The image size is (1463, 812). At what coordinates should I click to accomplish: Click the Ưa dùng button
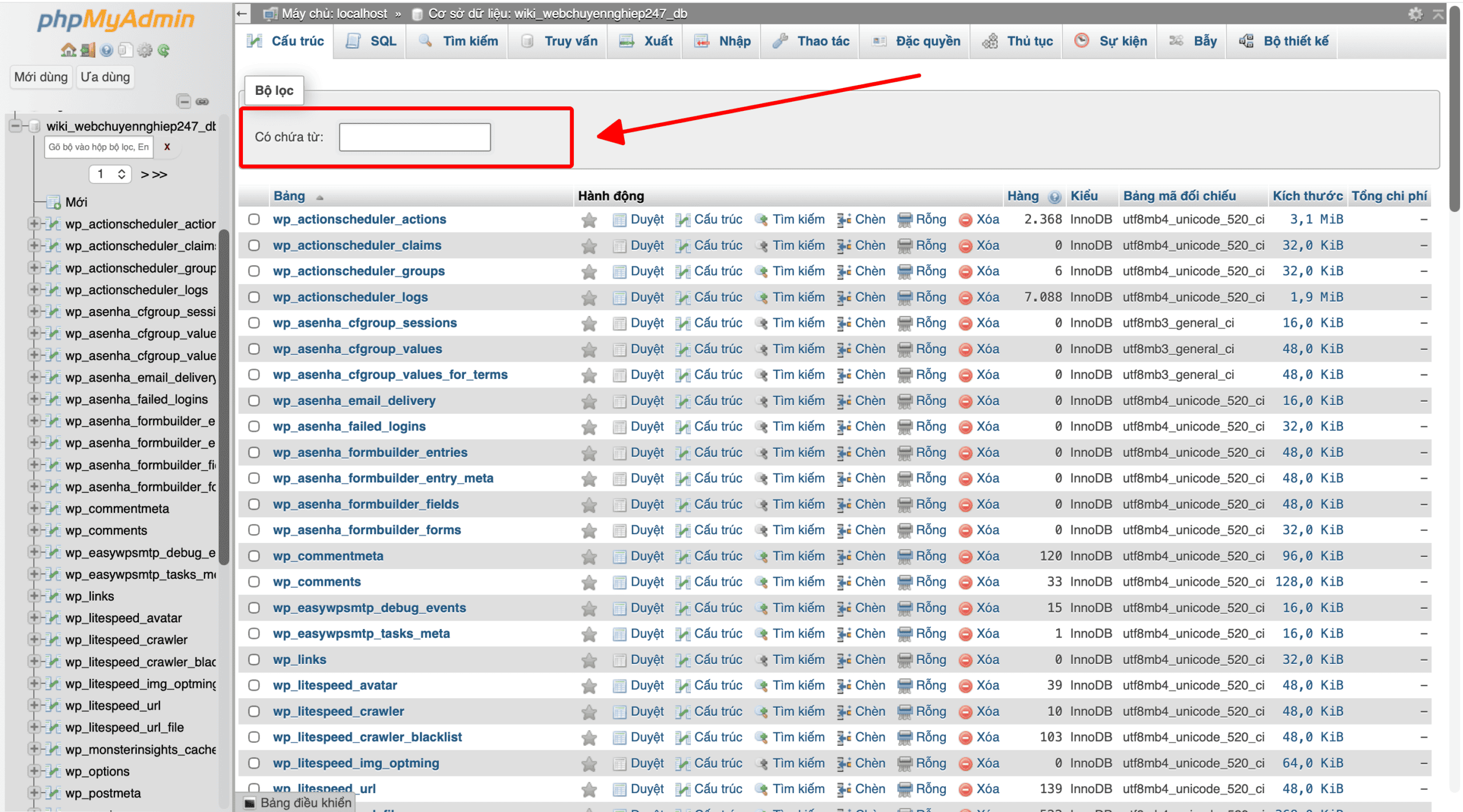click(105, 77)
